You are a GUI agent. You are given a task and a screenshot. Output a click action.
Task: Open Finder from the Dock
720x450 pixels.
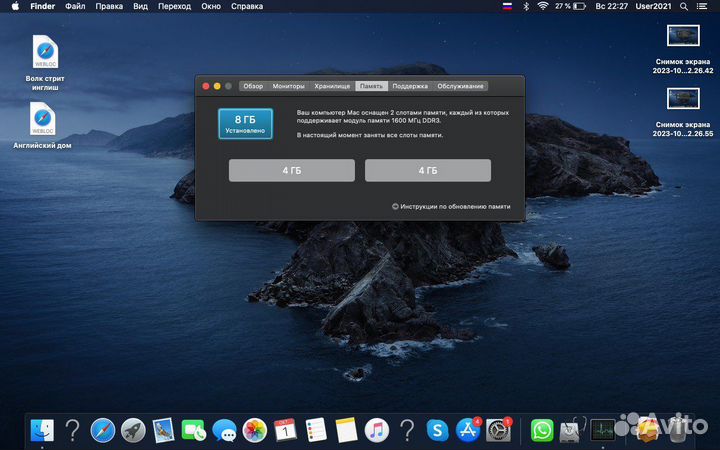coord(42,431)
